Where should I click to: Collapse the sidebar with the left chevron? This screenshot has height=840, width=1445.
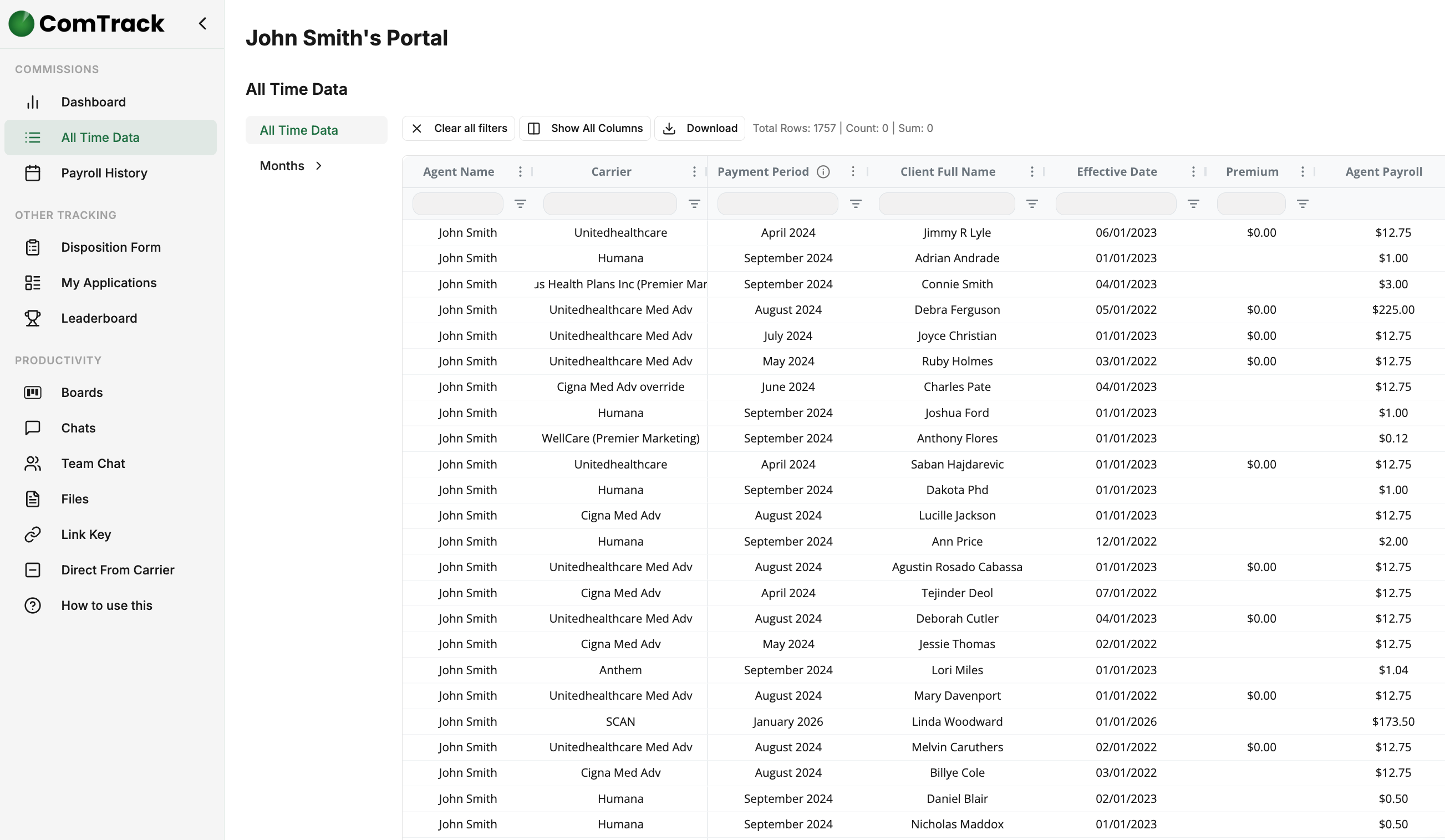(x=202, y=23)
